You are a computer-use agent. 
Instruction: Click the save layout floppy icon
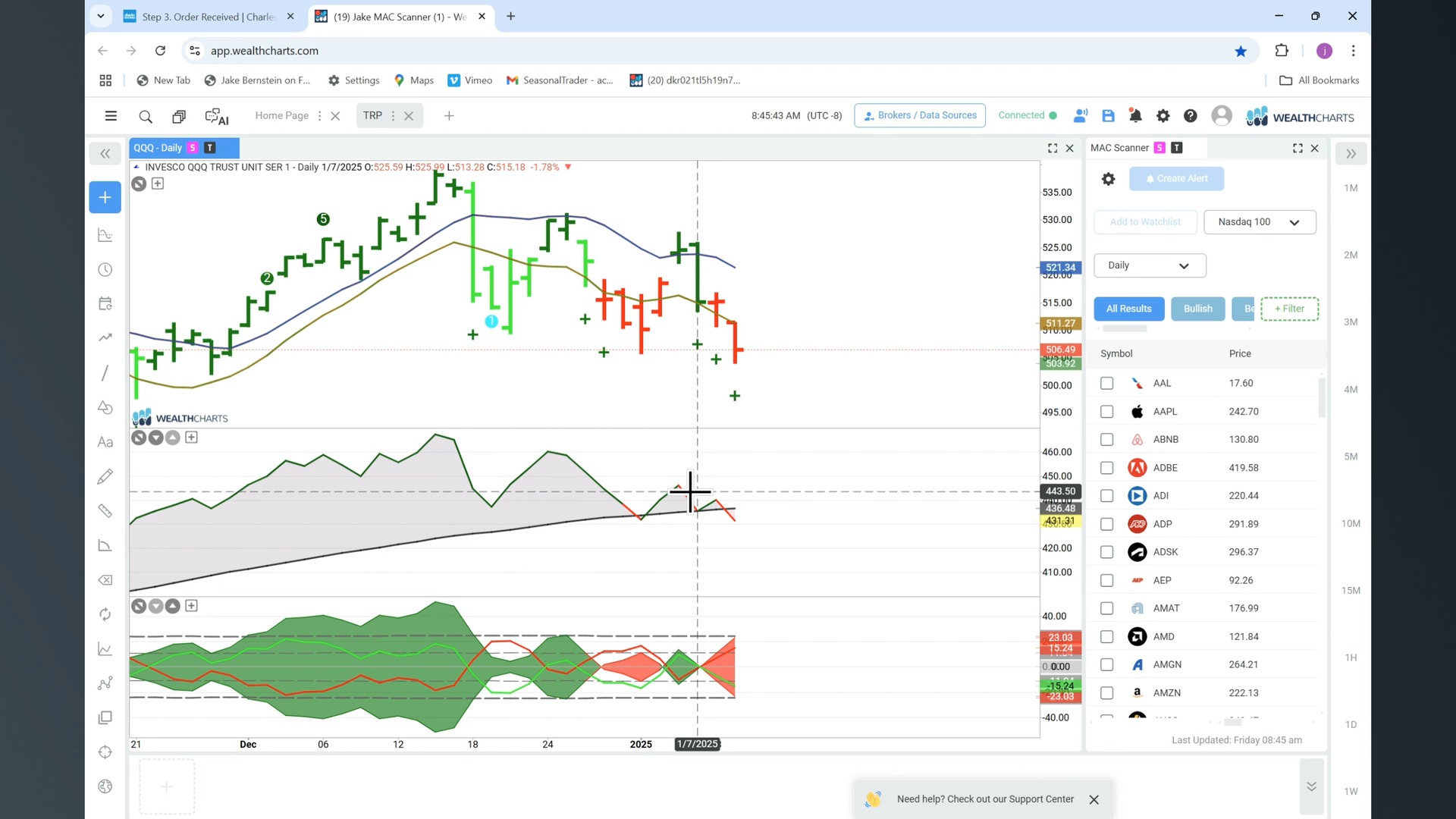point(1108,116)
